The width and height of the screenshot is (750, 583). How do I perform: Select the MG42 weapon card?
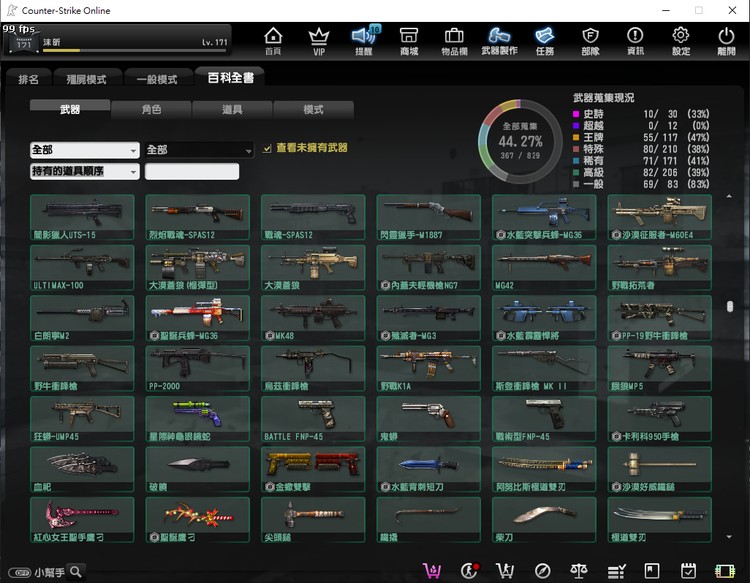pos(544,267)
